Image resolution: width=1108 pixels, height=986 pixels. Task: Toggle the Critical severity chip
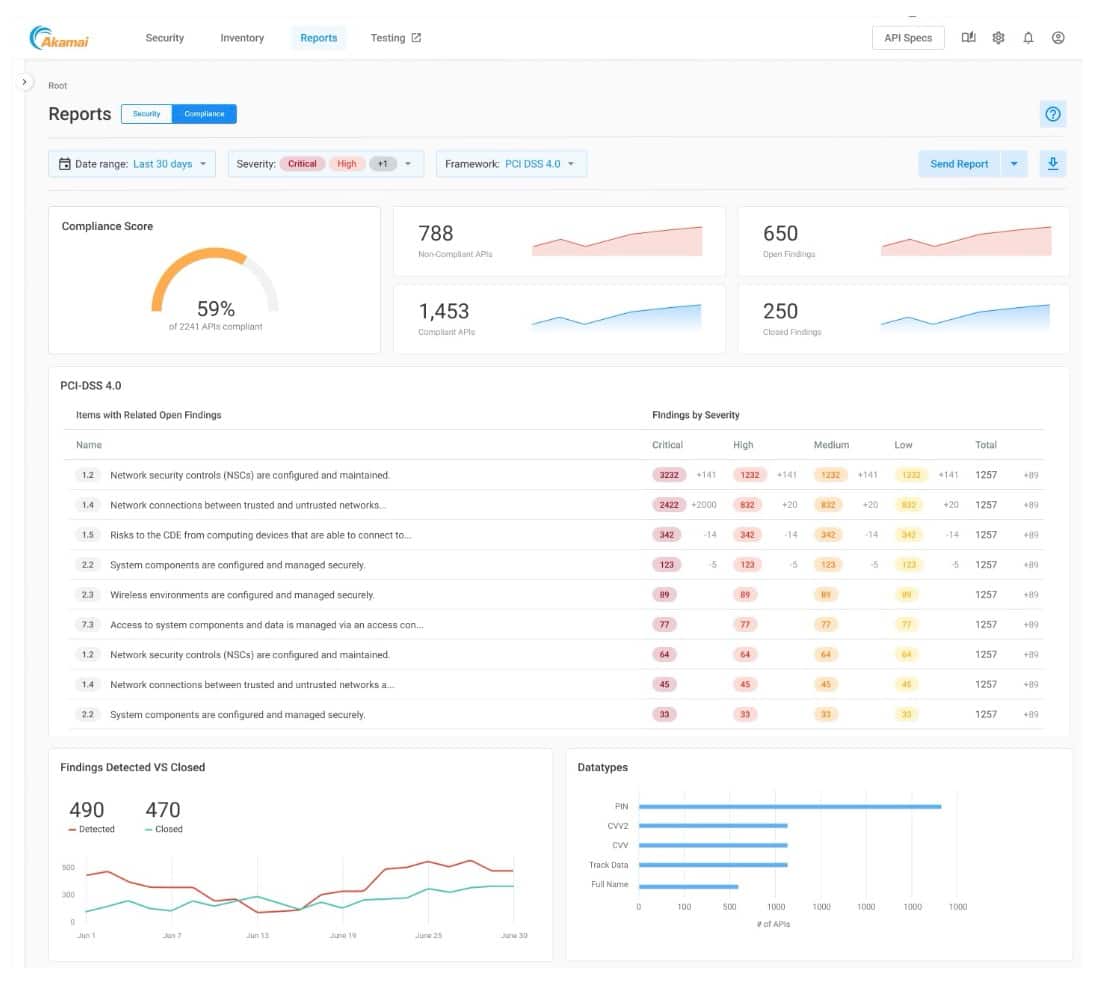302,164
